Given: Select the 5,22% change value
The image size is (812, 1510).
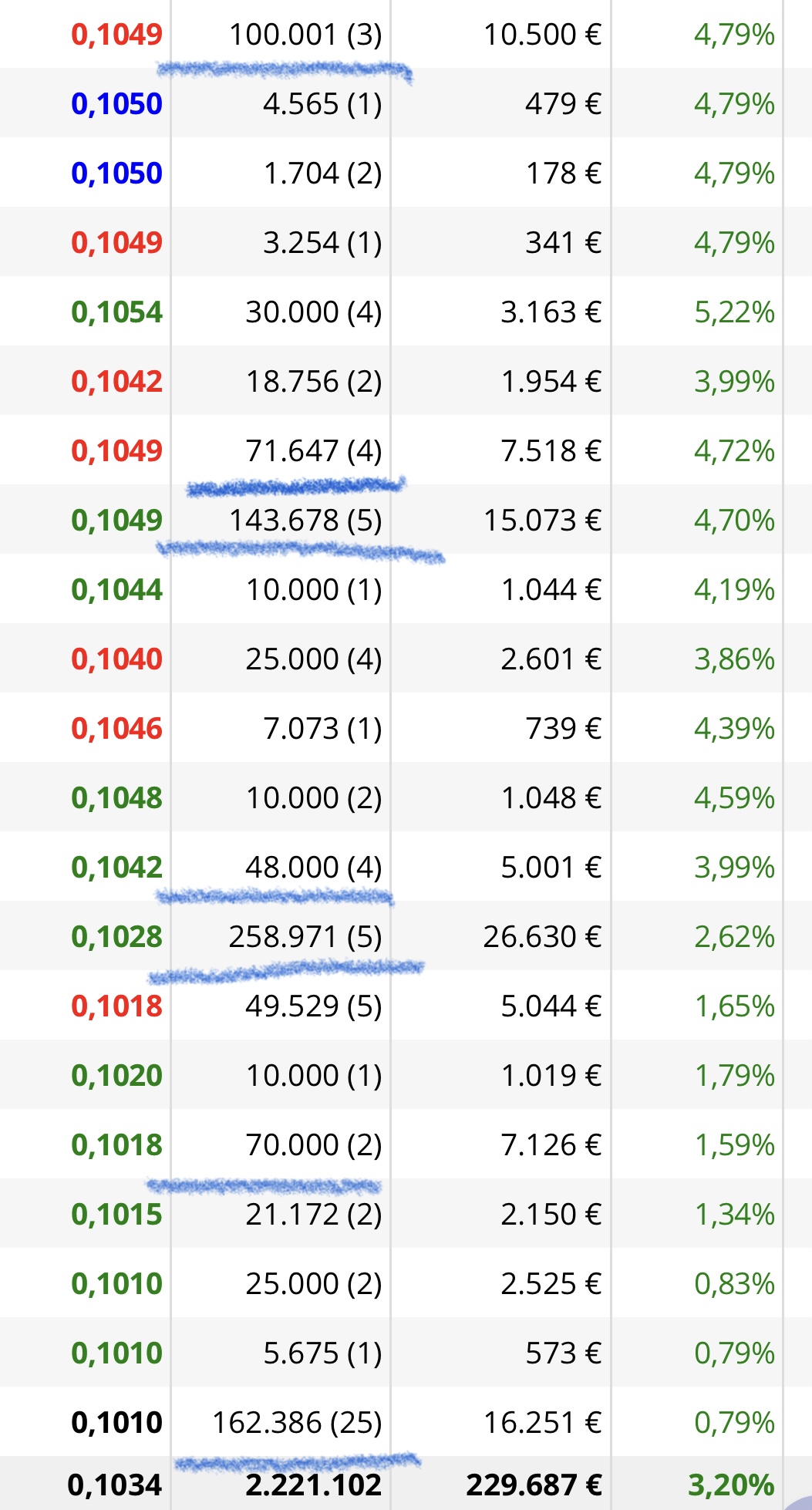Looking at the screenshot, I should pyautogui.click(x=734, y=312).
